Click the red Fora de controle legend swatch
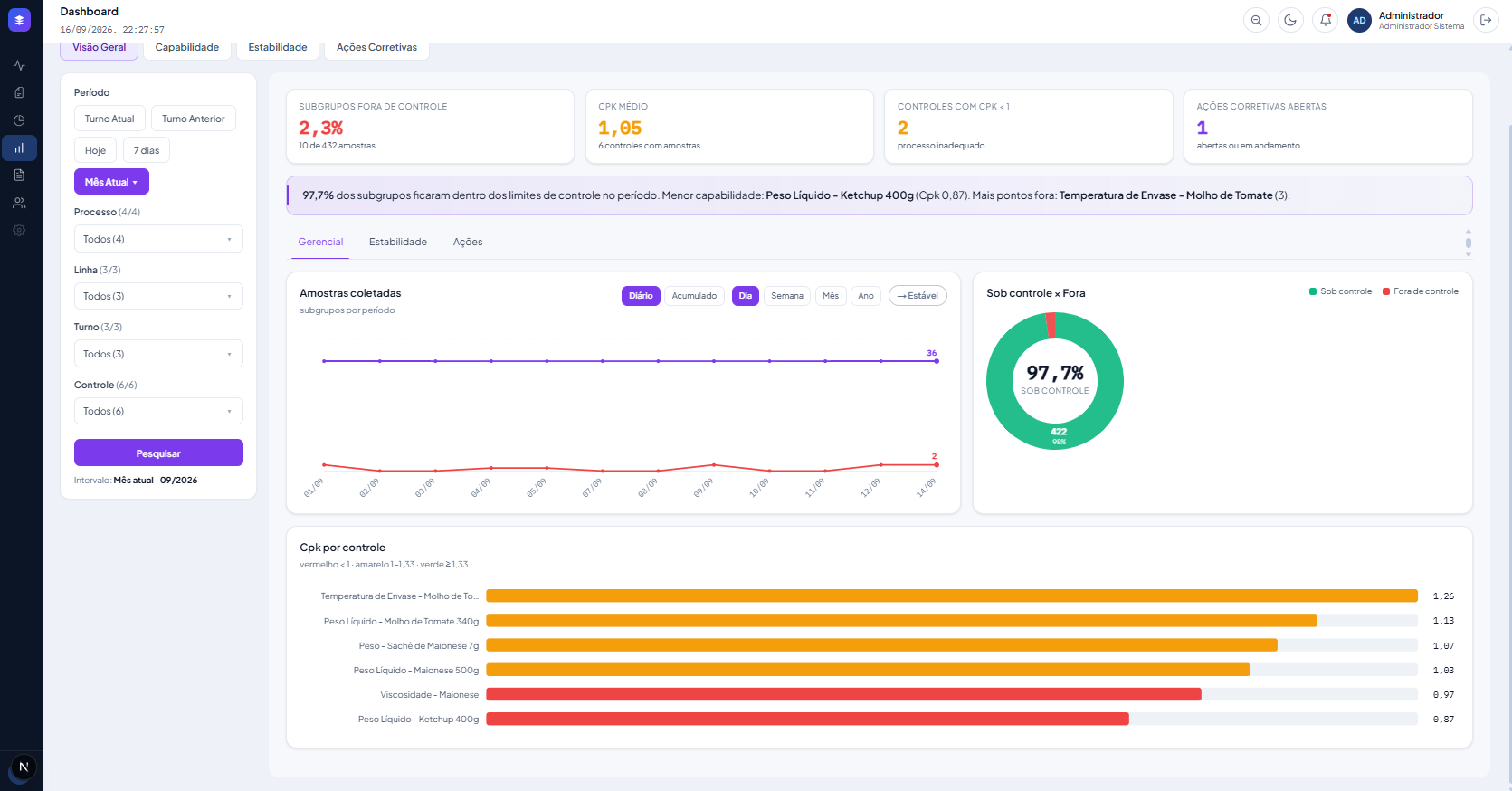This screenshot has width=1512, height=791. pos(1386,291)
